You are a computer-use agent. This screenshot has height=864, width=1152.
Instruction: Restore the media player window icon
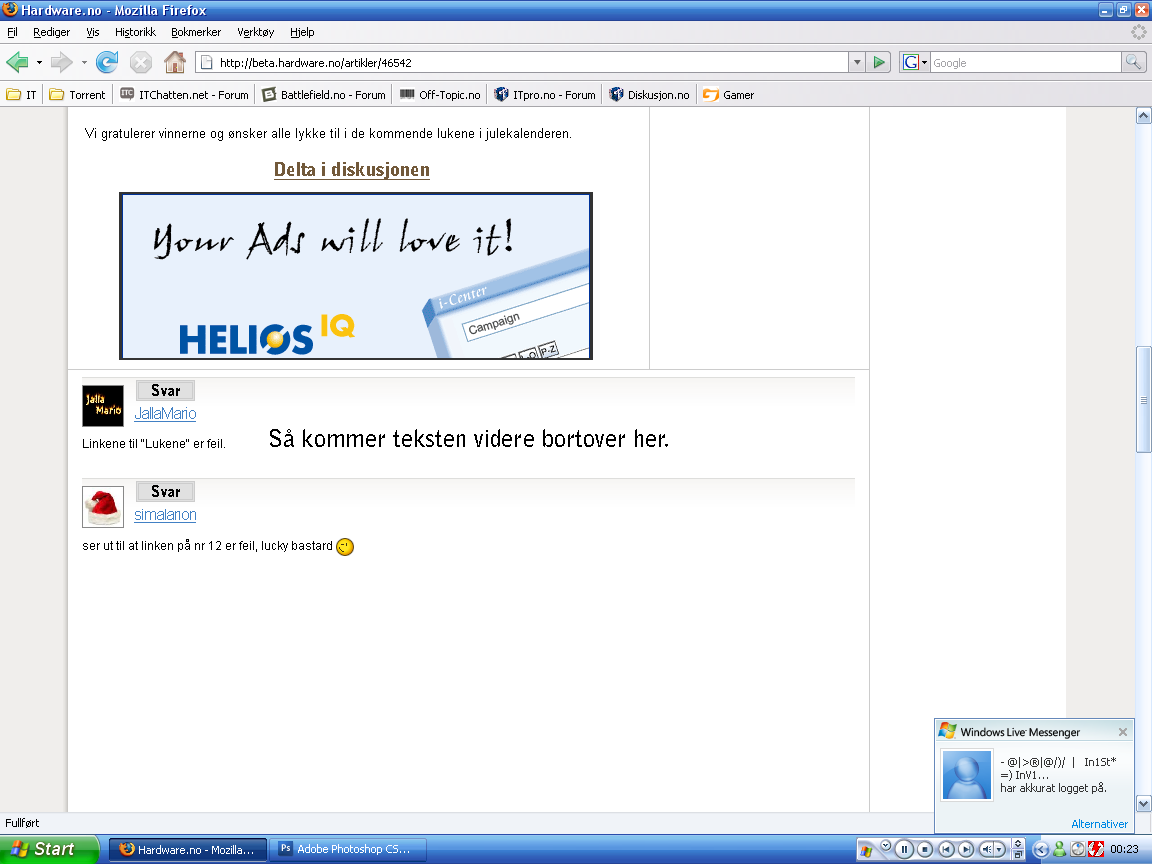(1018, 854)
